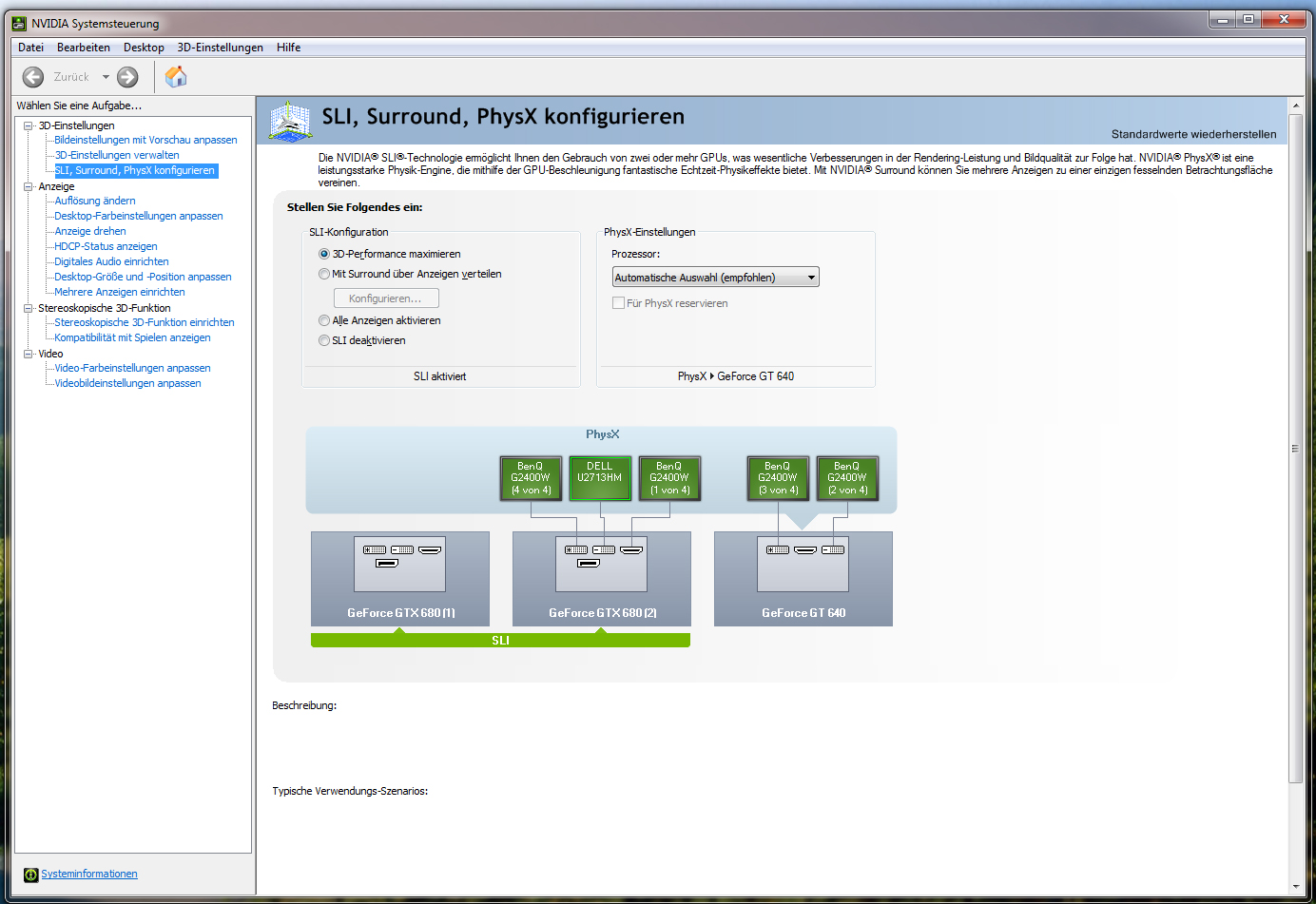Open Stereoskopische 3D-Funktion einrichten page

point(145,322)
